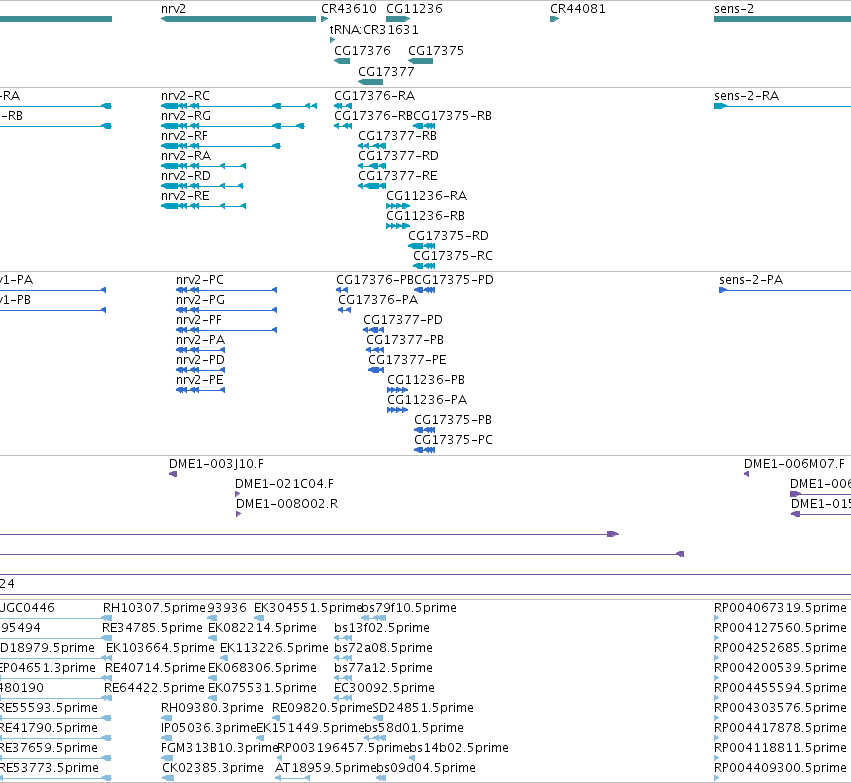Select protein nrv2-PF

coord(199,321)
